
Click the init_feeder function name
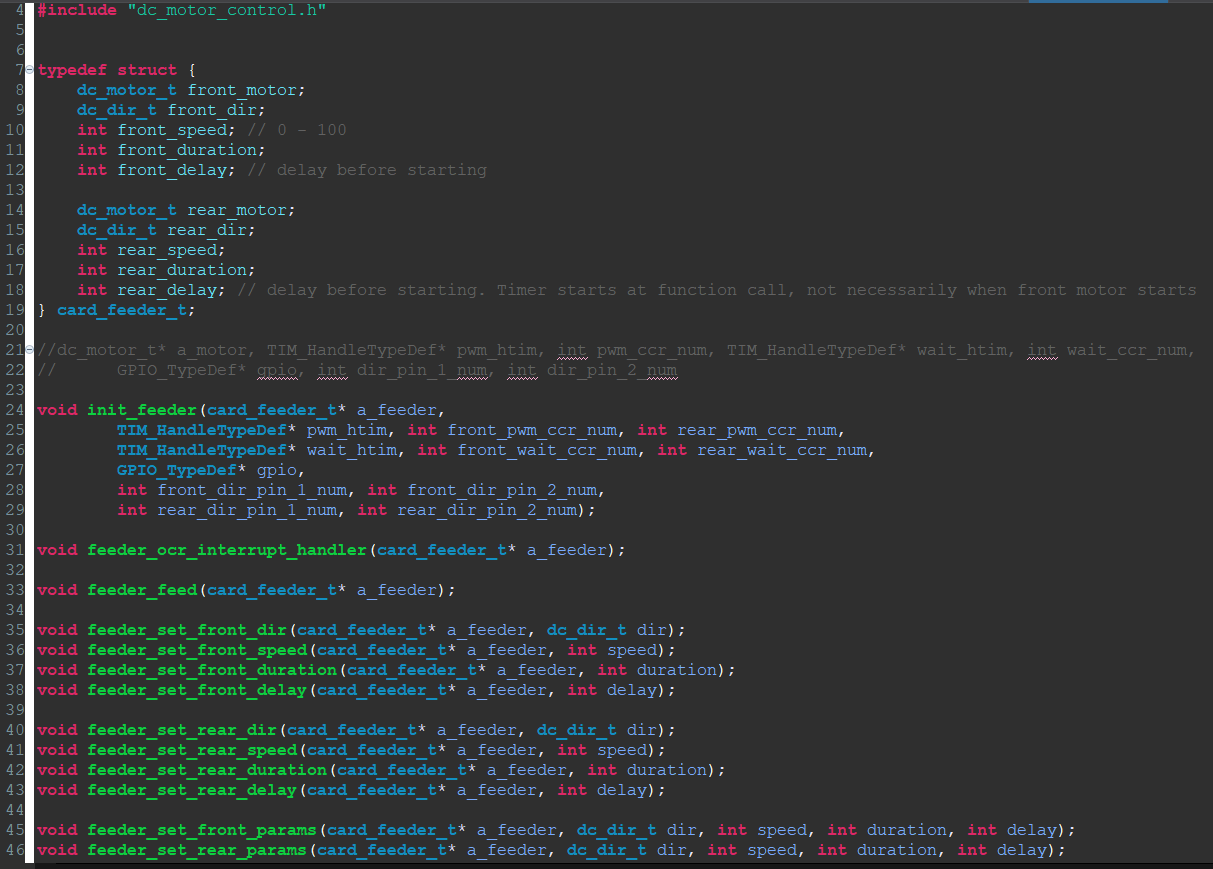[142, 410]
